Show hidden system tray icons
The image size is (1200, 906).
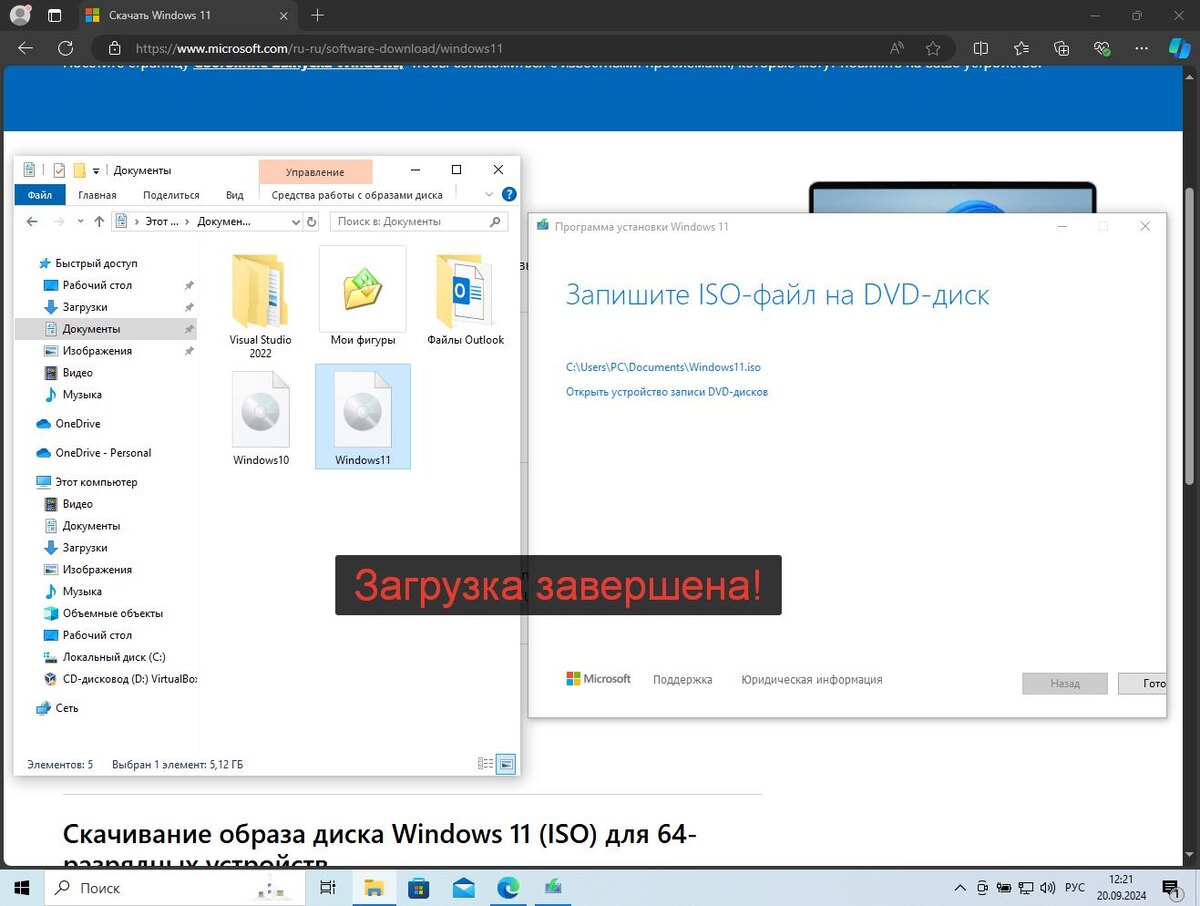(961, 887)
